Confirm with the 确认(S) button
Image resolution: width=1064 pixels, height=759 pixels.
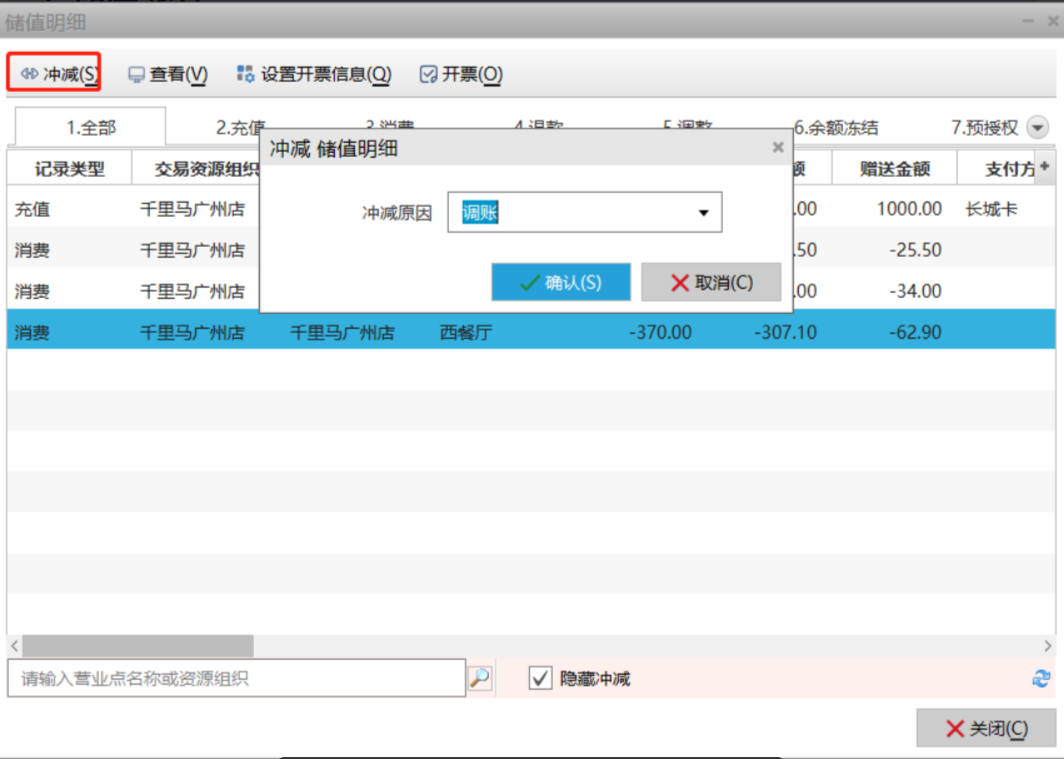coord(561,283)
